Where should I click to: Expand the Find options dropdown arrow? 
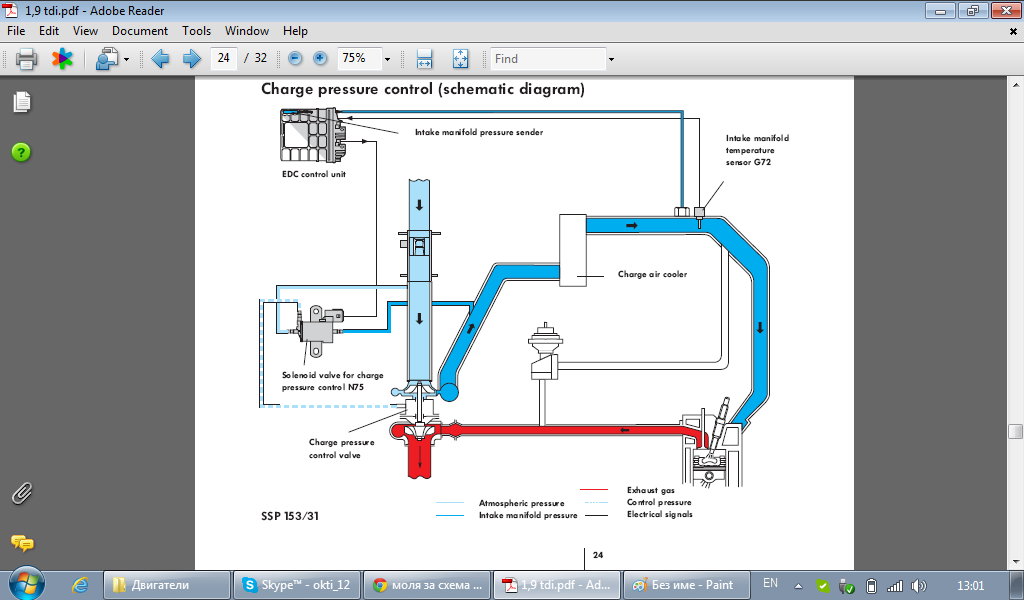pos(611,59)
